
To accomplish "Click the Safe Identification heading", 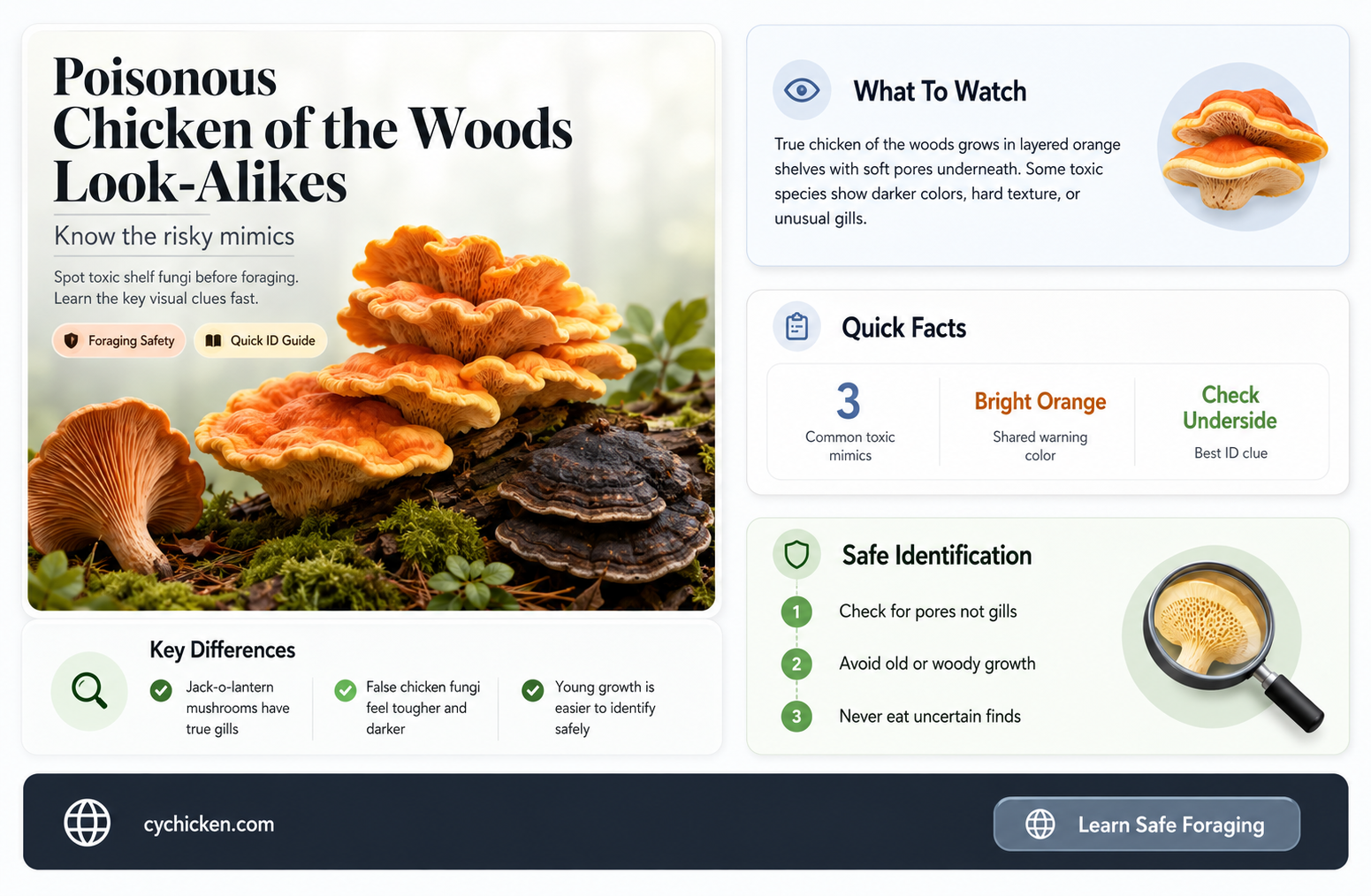I will [936, 555].
